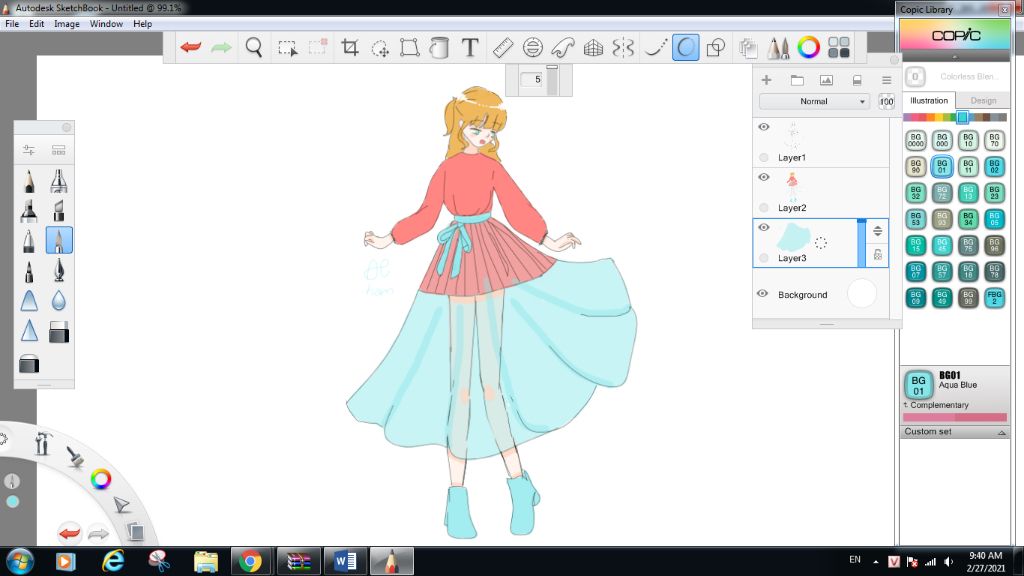This screenshot has height=576, width=1024.
Task: Add a new layer with plus icon
Action: point(767,80)
